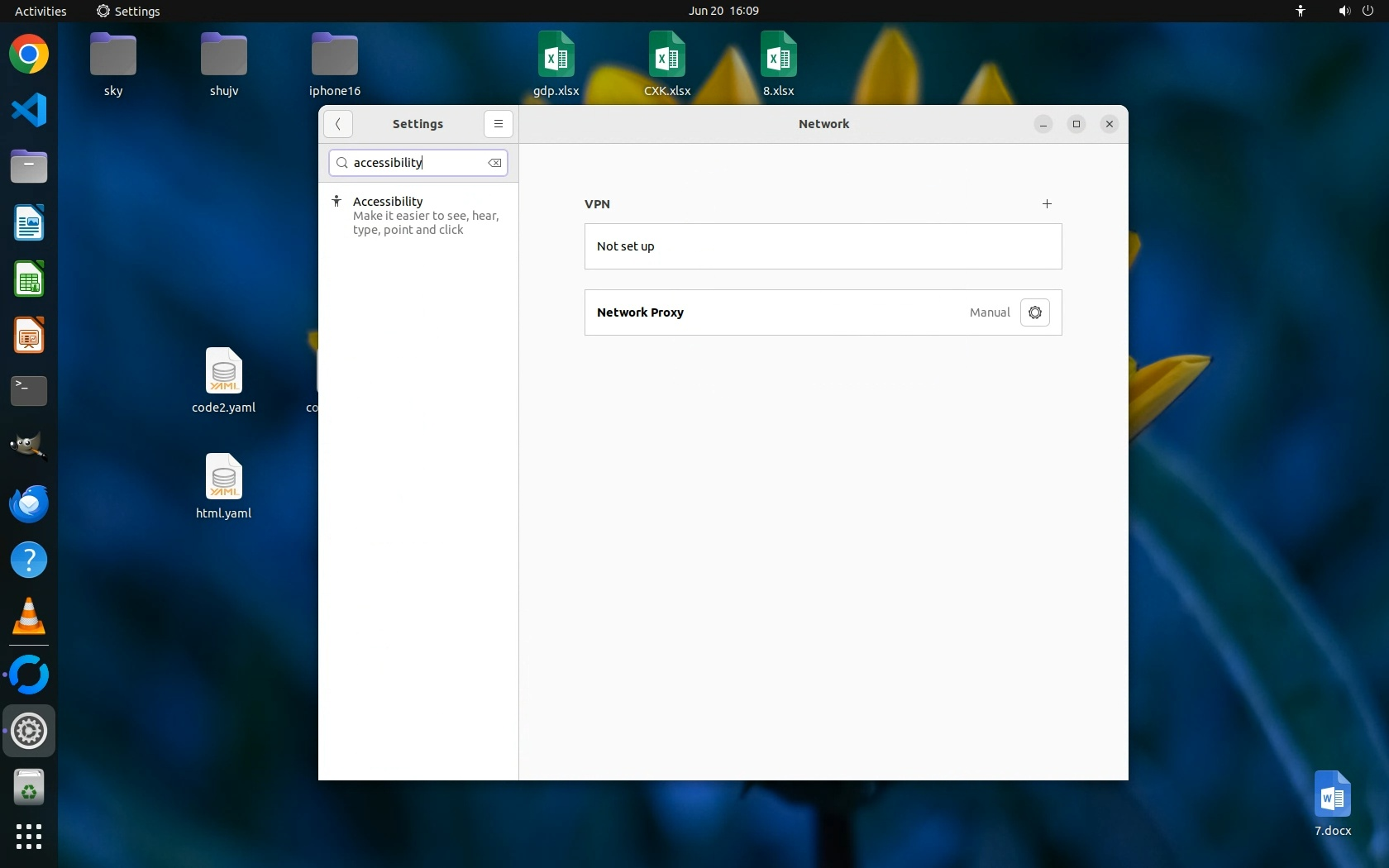Click the Not set up VPN row
This screenshot has height=868, width=1389.
click(x=823, y=246)
